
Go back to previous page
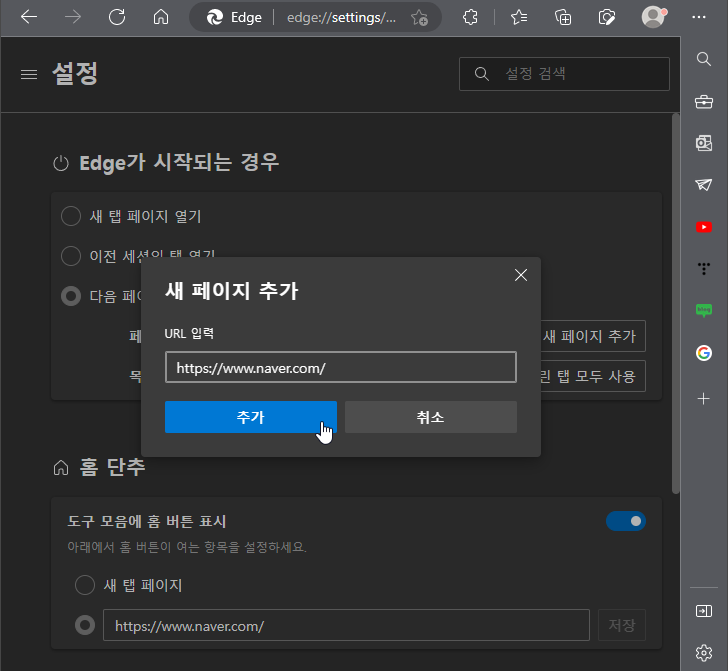[x=29, y=17]
